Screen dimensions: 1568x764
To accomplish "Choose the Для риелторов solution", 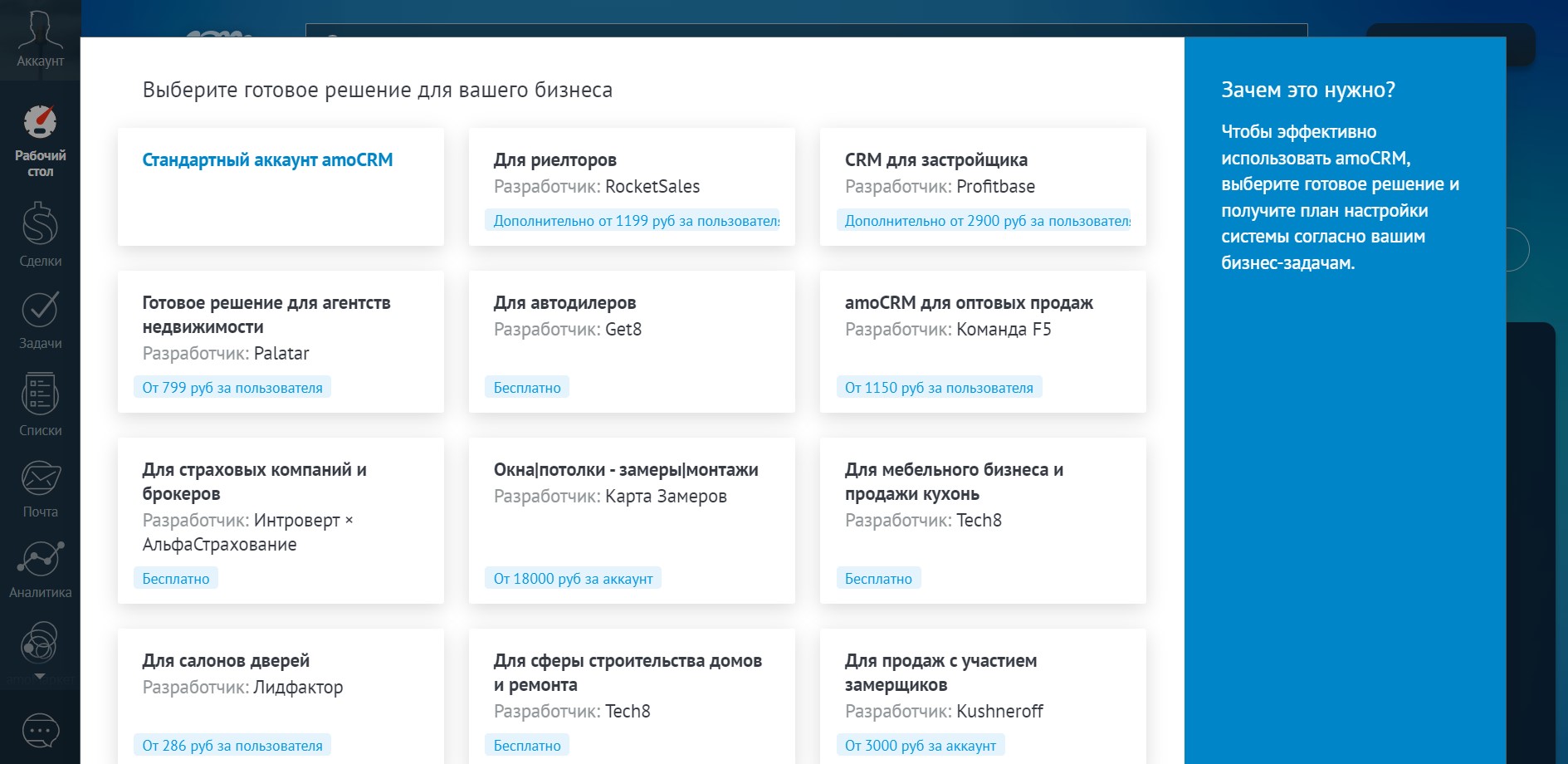I will coord(632,187).
